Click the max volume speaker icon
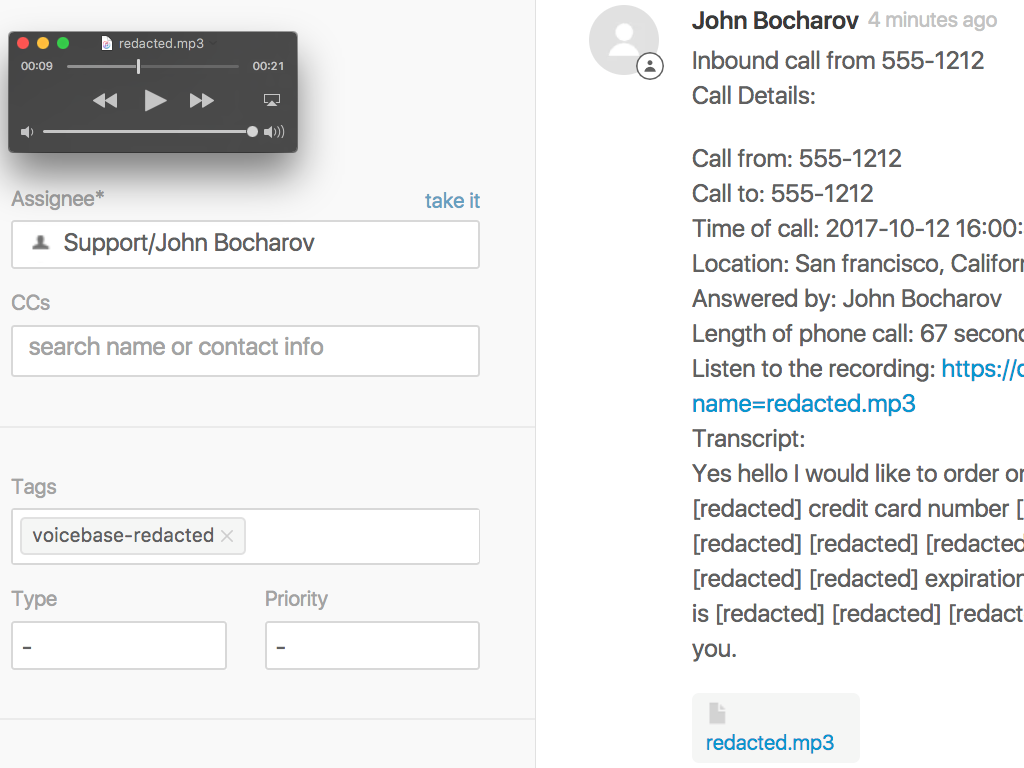The height and width of the screenshot is (768, 1024). pyautogui.click(x=274, y=132)
